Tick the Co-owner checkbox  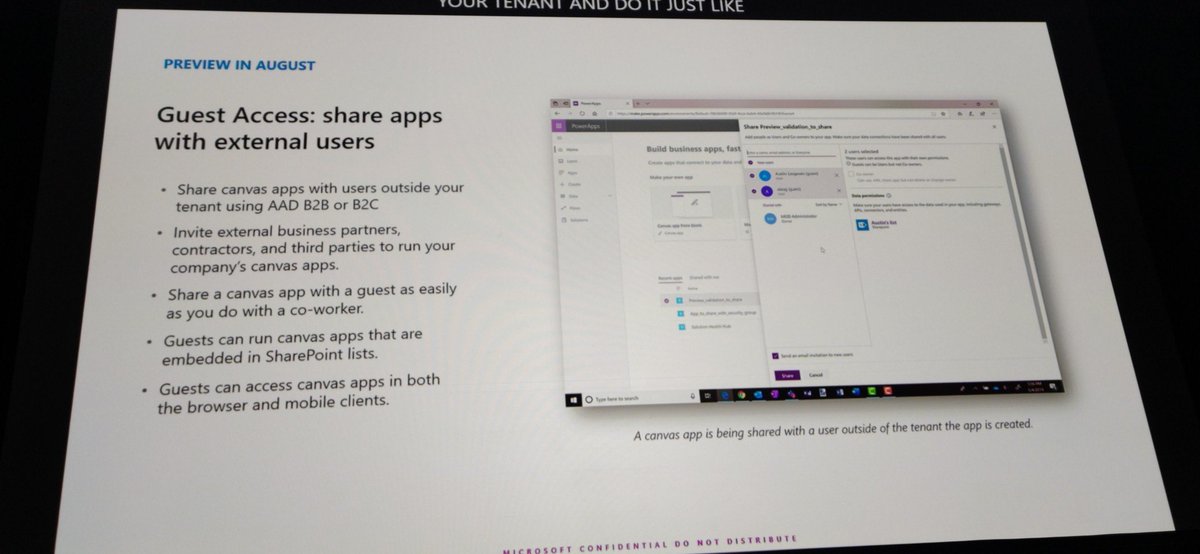pos(851,174)
